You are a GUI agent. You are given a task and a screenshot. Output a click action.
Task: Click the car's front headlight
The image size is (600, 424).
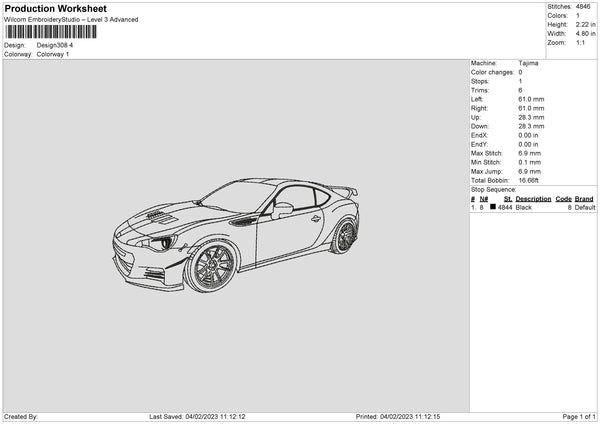click(x=163, y=243)
